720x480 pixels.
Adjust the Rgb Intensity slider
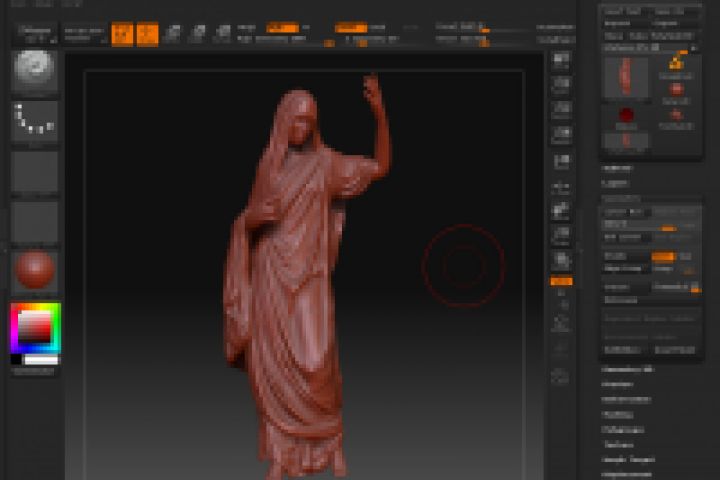282,40
